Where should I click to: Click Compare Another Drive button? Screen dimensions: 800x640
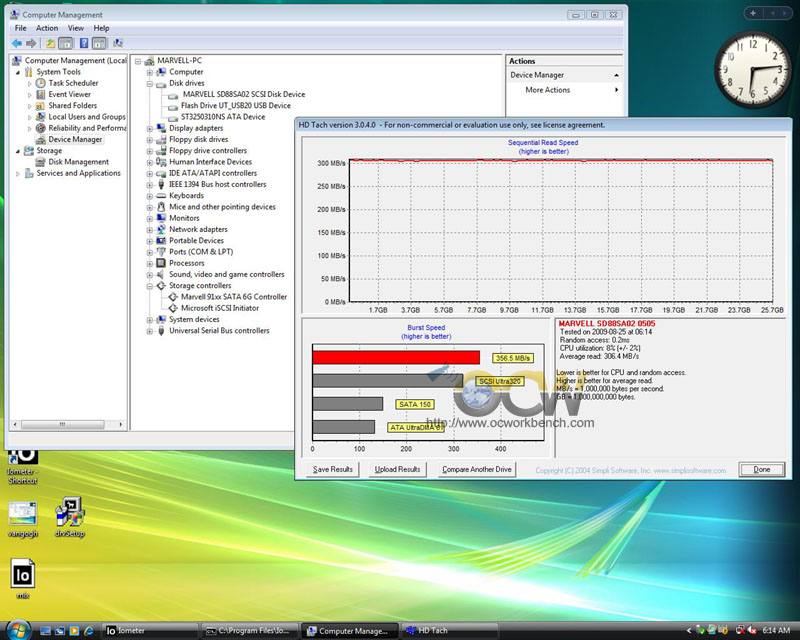[x=477, y=470]
